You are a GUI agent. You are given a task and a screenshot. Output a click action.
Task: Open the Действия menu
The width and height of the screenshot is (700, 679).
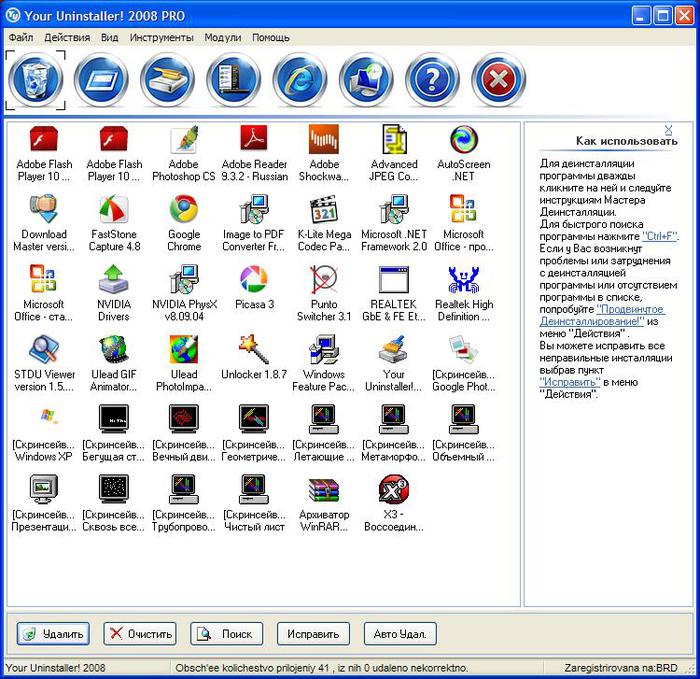coord(67,38)
